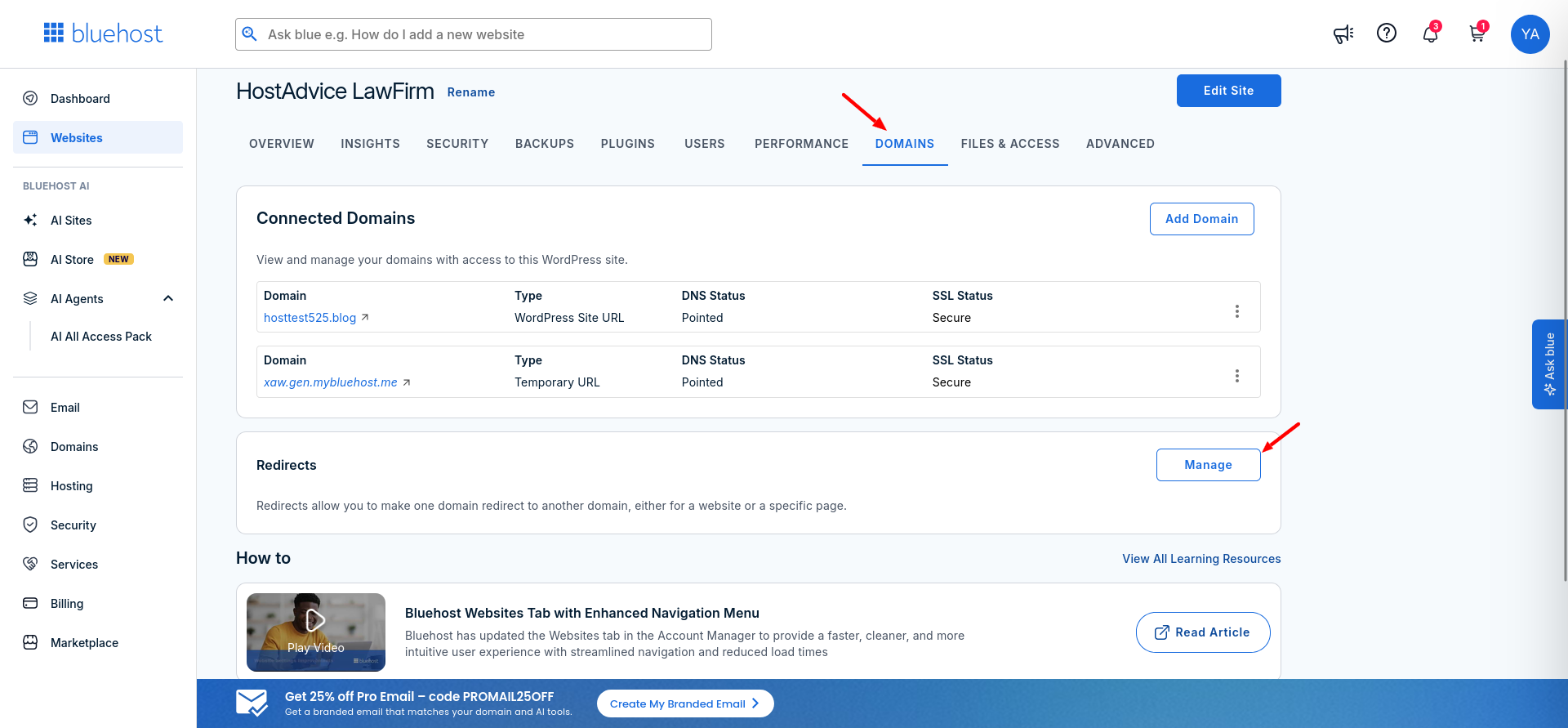
Task: Switch to the USERS tab
Action: pos(705,144)
